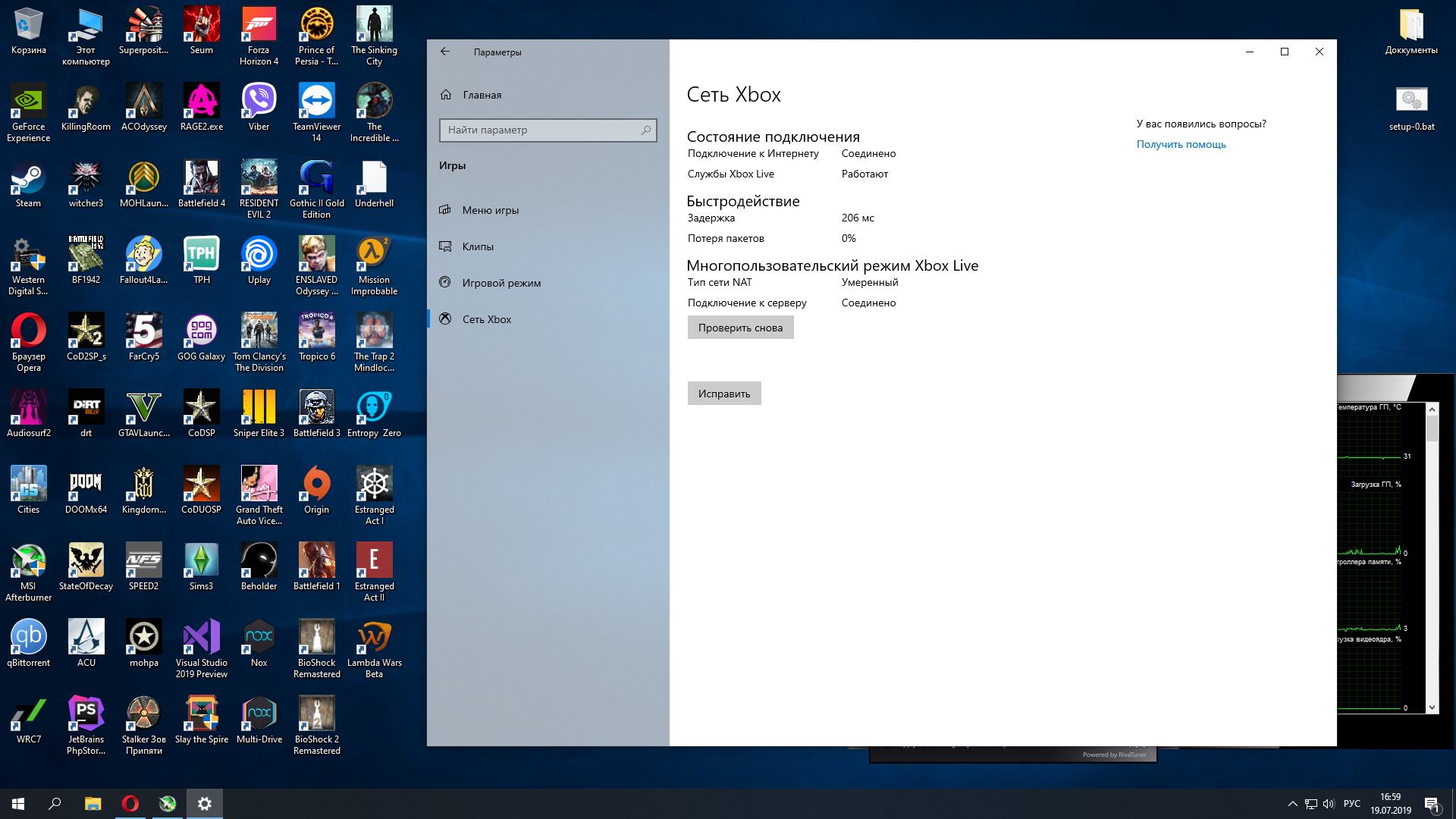Click the Windows Start button
This screenshot has height=819, width=1456.
tap(18, 803)
